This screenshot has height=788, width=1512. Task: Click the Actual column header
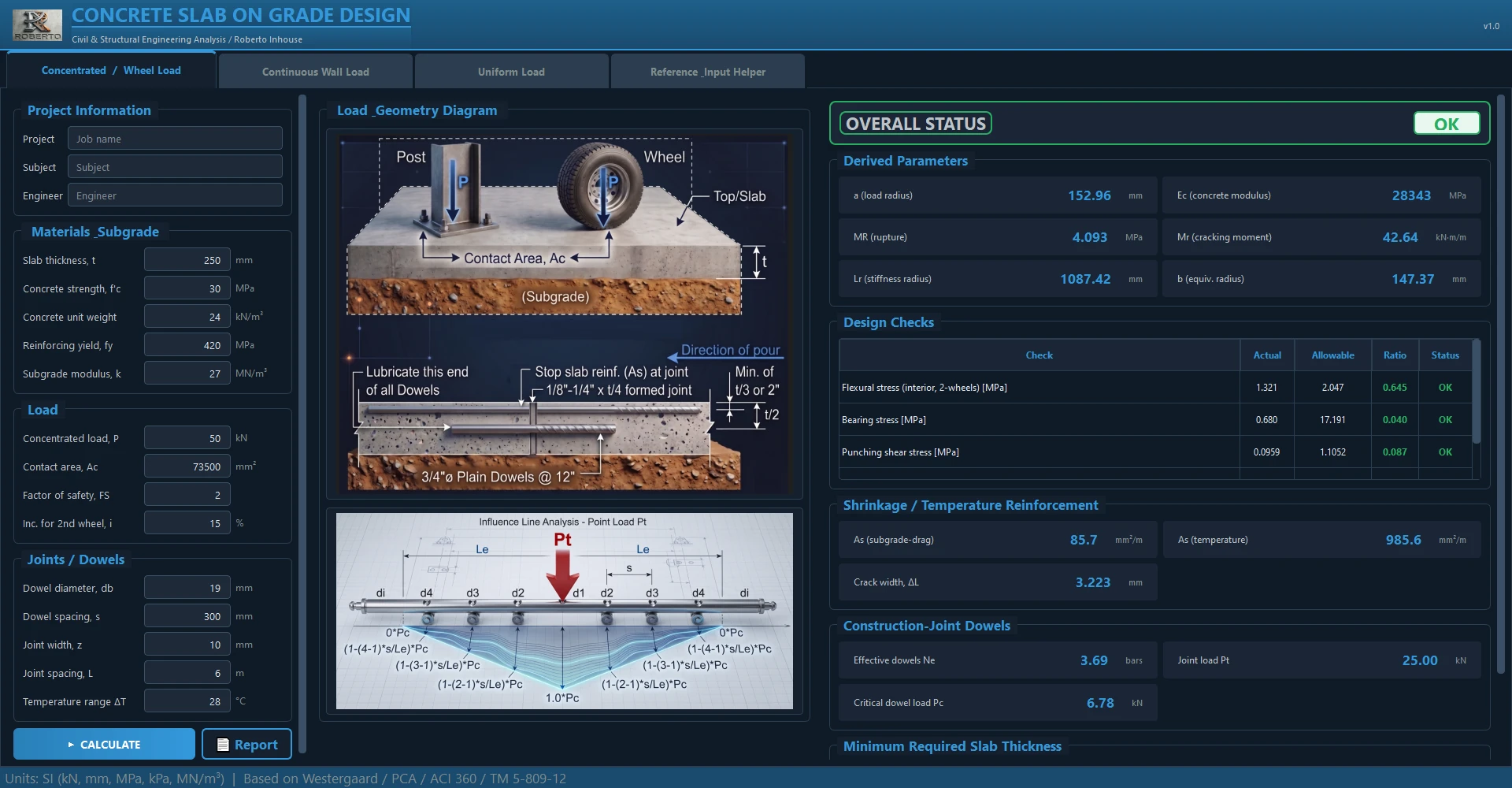pyautogui.click(x=1267, y=355)
